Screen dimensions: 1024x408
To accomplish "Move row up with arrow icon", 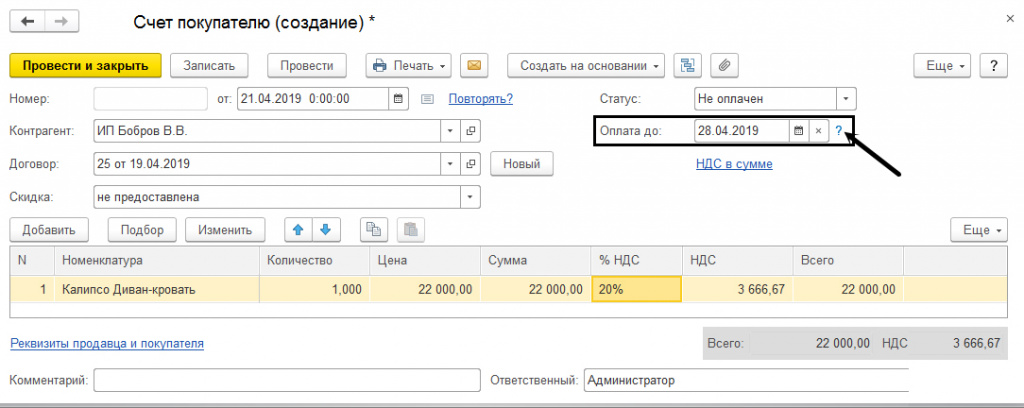I will coord(297,229).
